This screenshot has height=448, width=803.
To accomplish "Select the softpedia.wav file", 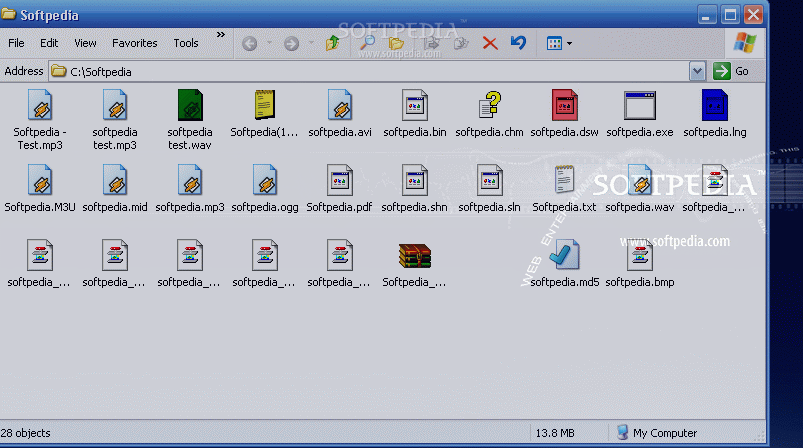I will click(640, 188).
